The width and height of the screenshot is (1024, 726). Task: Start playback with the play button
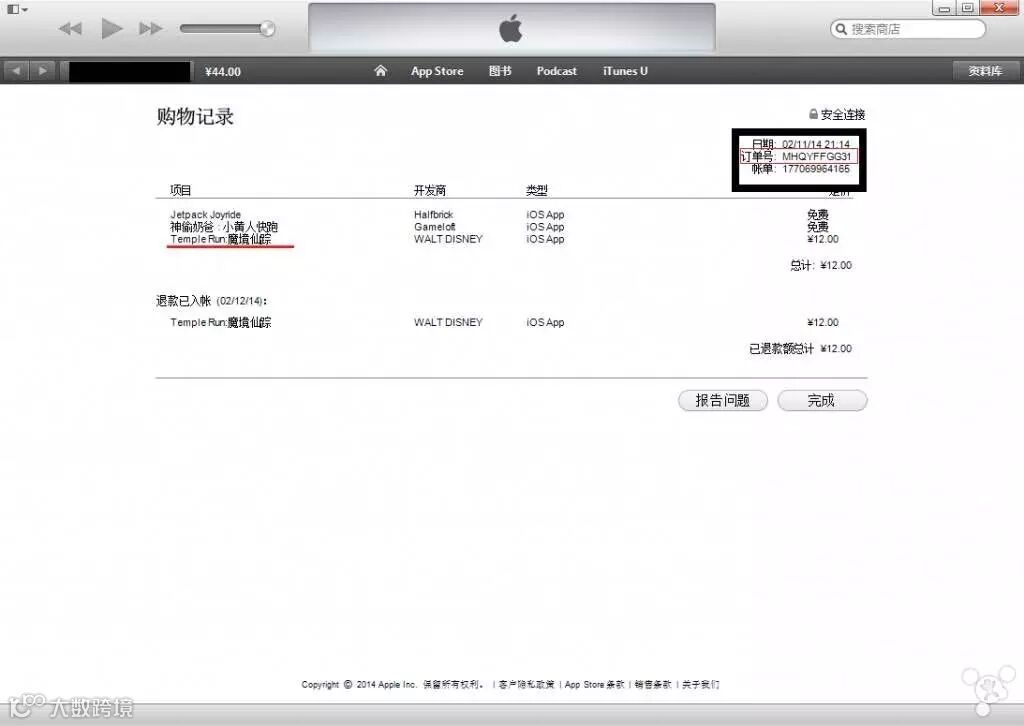[112, 29]
